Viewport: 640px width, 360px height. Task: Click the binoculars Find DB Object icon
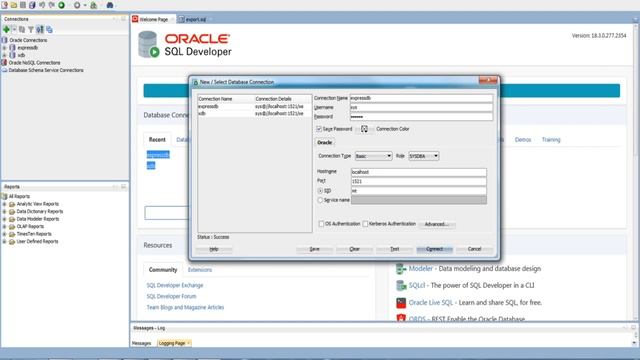click(x=110, y=5)
